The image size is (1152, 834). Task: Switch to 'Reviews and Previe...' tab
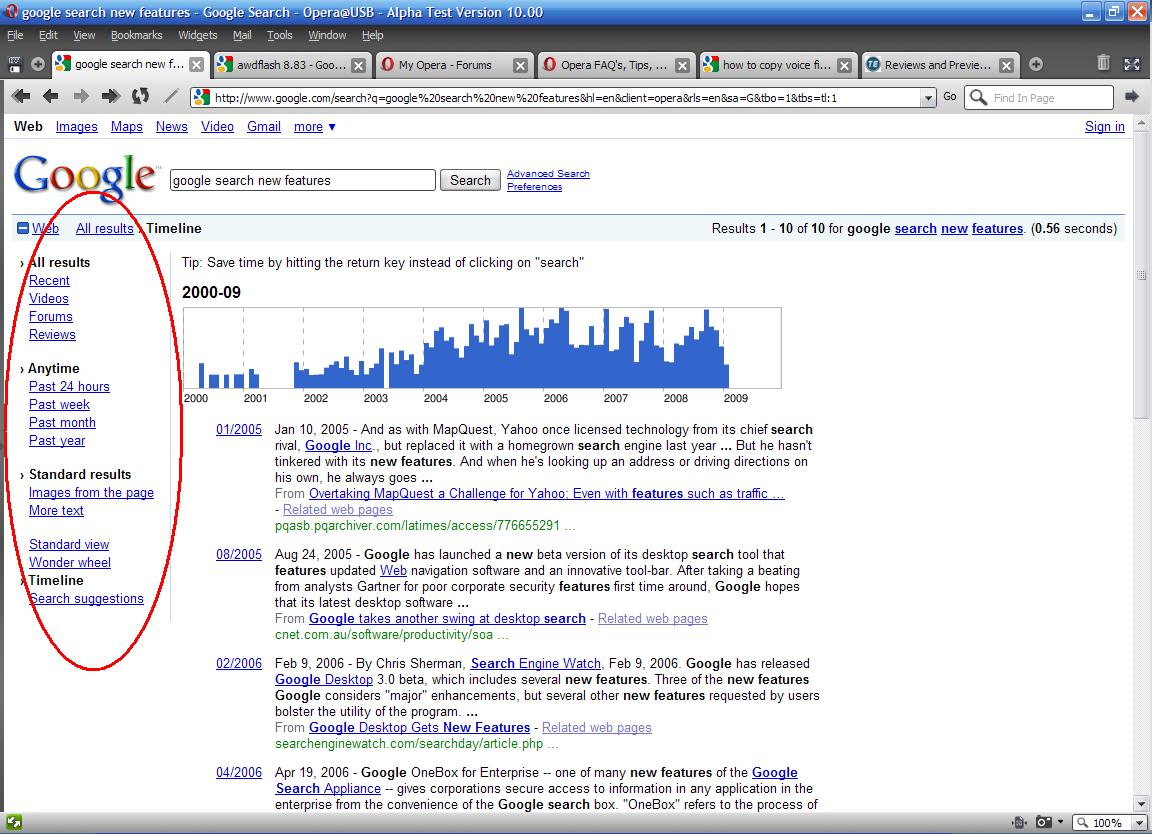(x=932, y=65)
